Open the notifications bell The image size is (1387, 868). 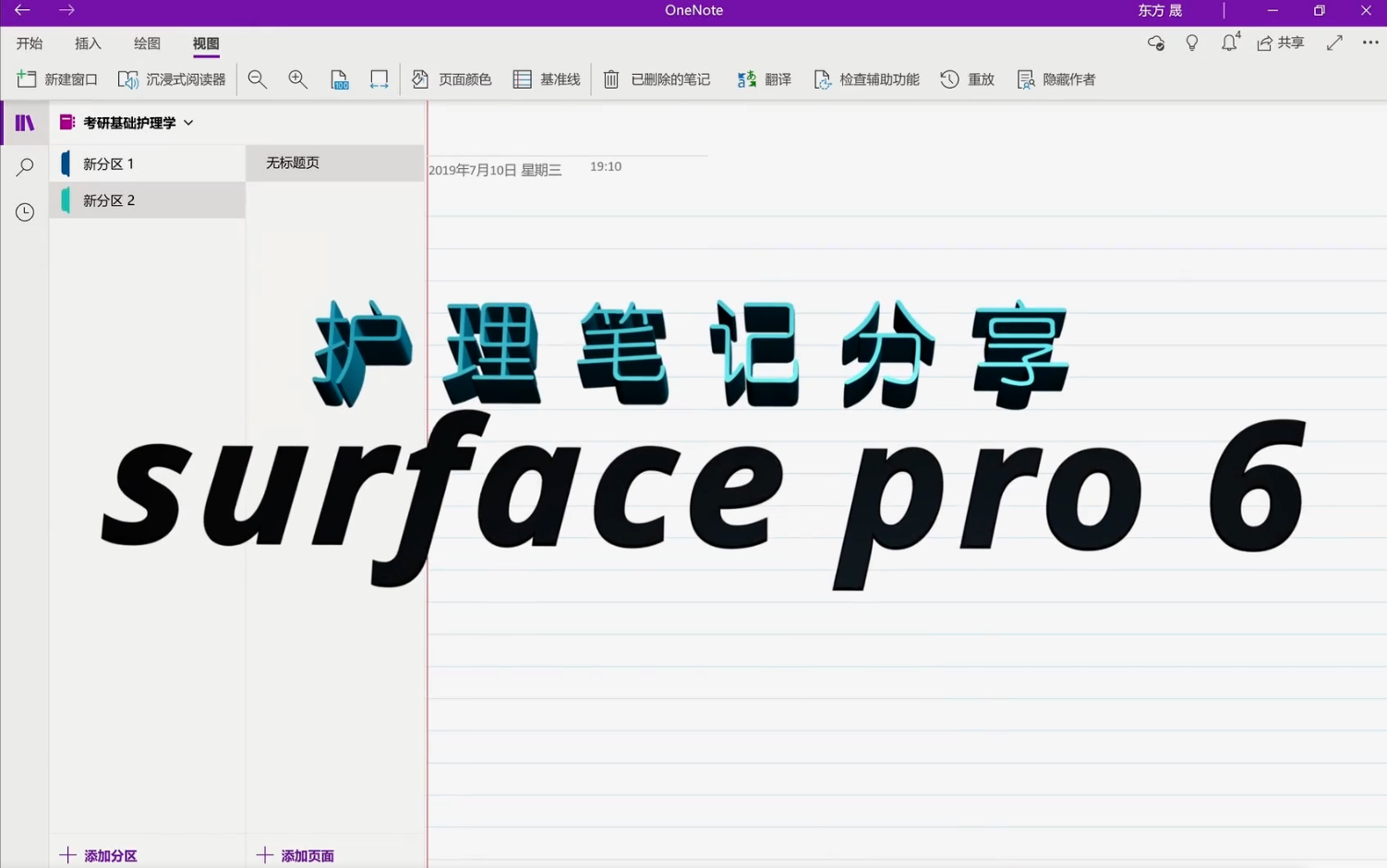pyautogui.click(x=1230, y=42)
